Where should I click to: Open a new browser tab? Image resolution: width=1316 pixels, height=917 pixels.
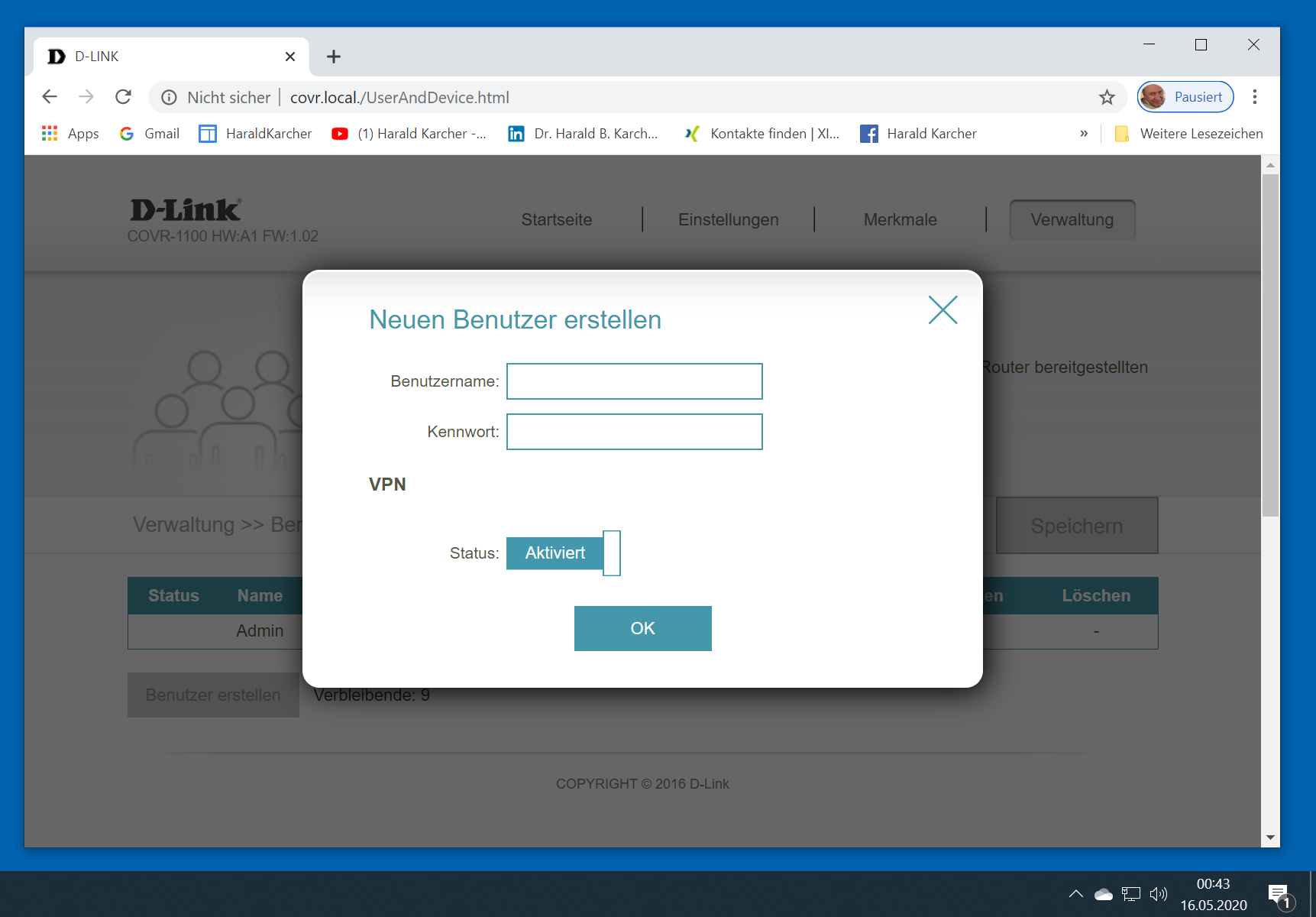[x=334, y=57]
